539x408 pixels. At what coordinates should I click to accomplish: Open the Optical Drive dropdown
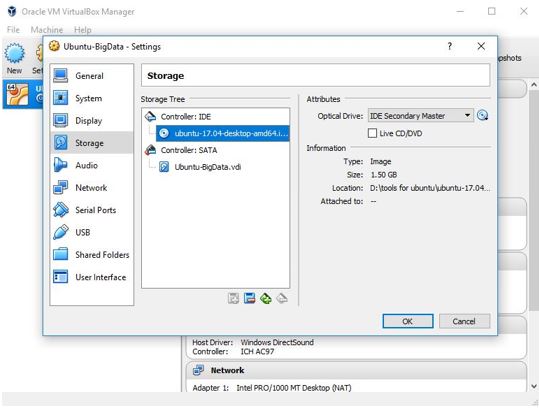click(x=420, y=116)
